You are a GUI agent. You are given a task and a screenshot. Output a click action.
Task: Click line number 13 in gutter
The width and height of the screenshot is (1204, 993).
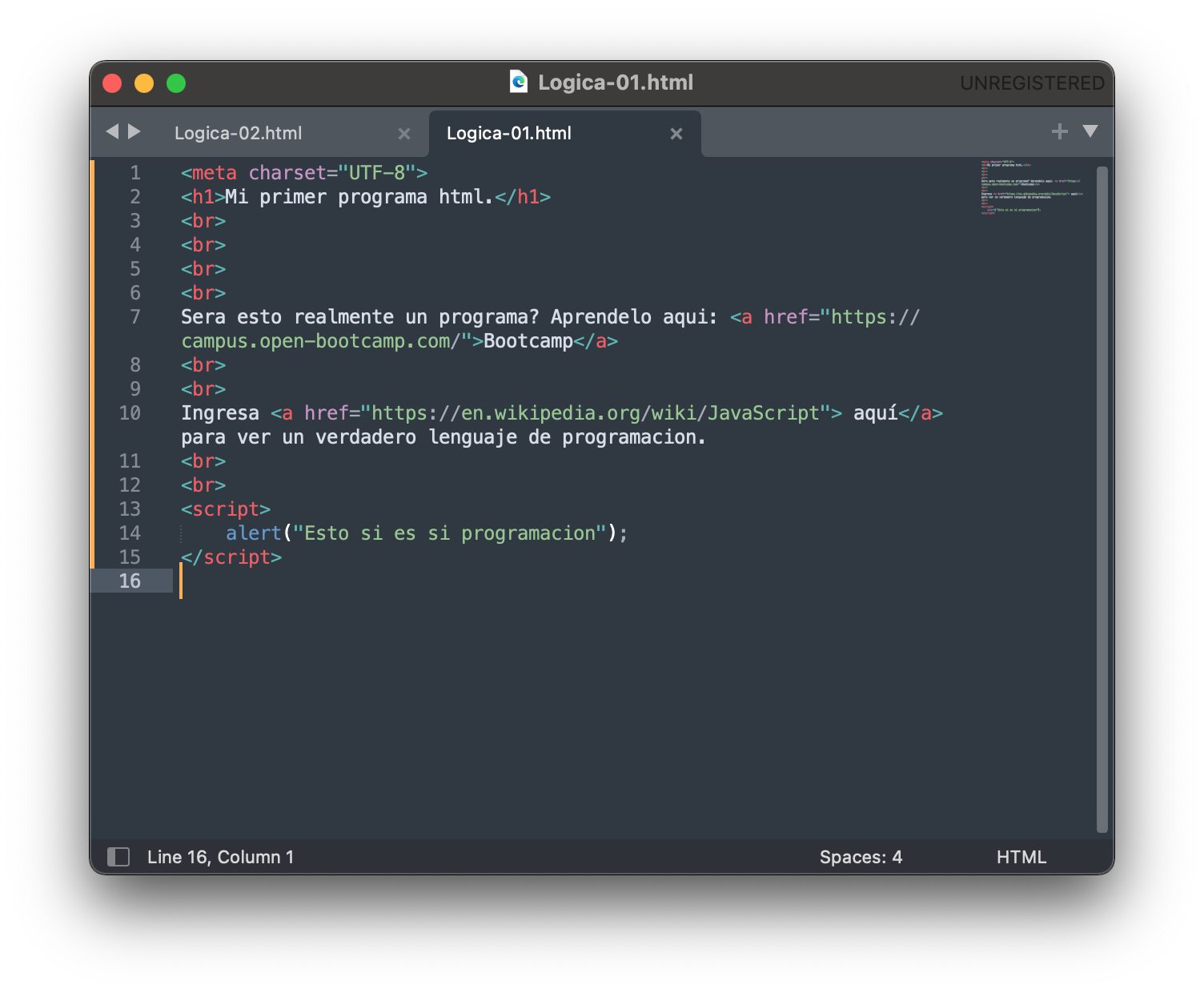point(130,509)
